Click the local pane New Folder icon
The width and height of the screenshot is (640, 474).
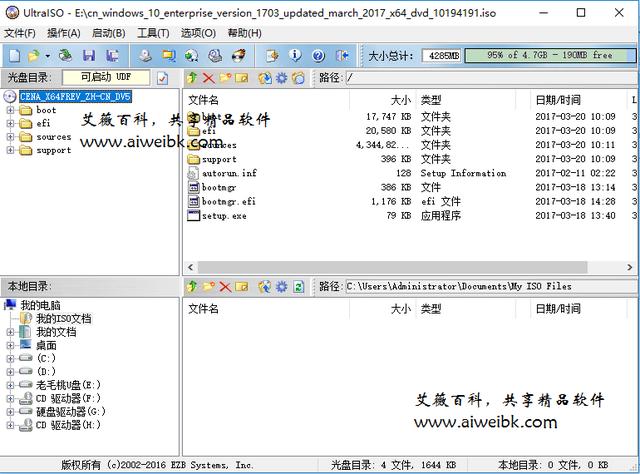point(209,287)
